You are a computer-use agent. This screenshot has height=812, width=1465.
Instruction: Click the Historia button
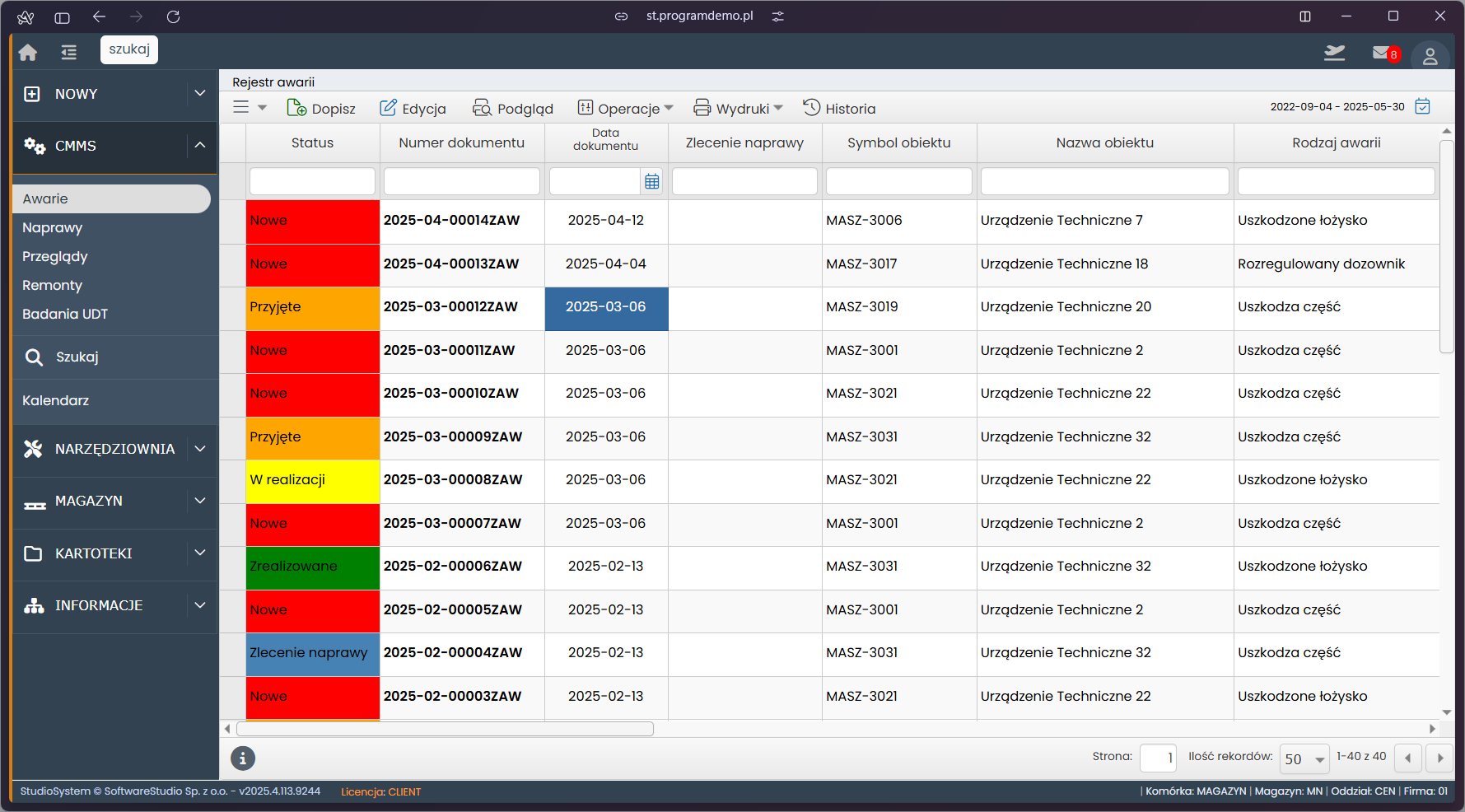pyautogui.click(x=839, y=109)
